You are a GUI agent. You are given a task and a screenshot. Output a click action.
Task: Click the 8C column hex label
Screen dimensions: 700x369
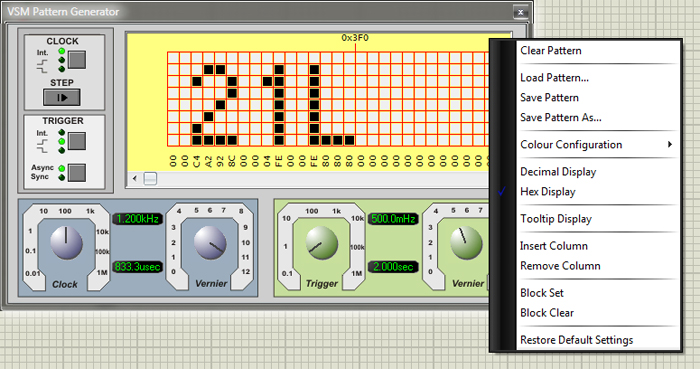coord(231,161)
